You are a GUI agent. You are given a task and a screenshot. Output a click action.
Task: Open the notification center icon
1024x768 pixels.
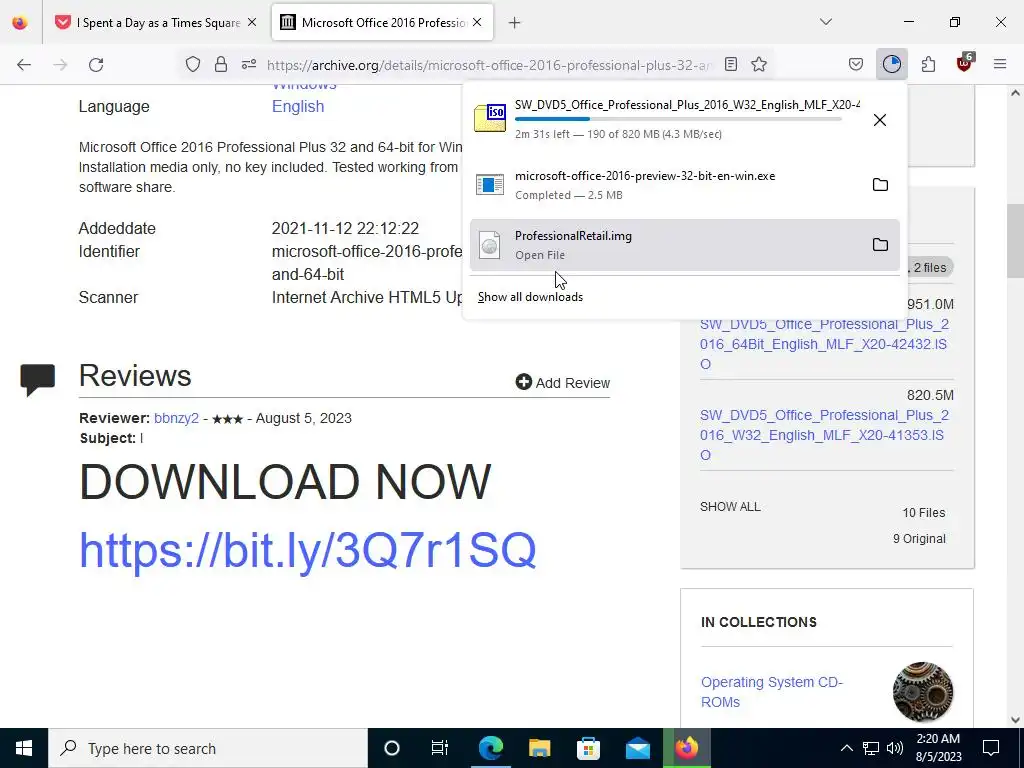pyautogui.click(x=991, y=748)
